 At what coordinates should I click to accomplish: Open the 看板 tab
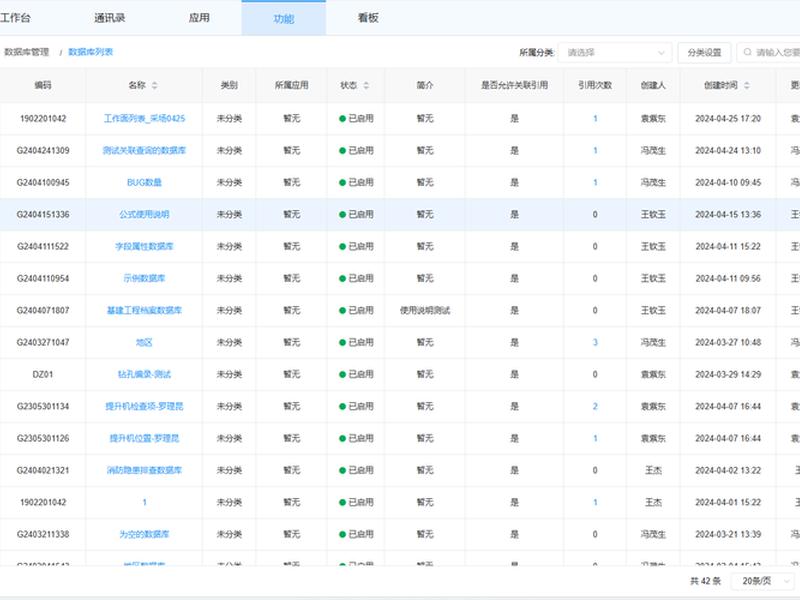[368, 18]
